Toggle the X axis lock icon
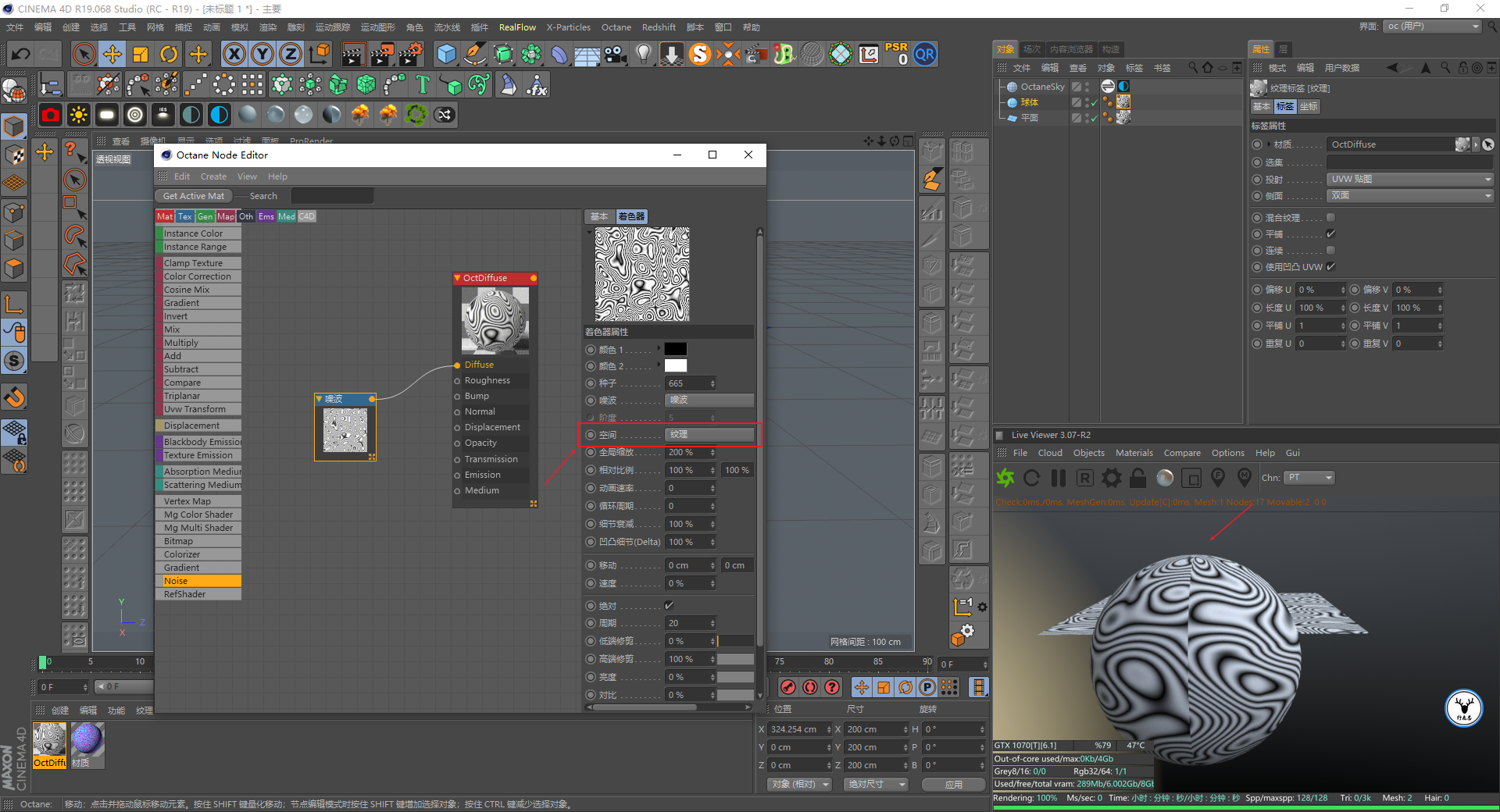The width and height of the screenshot is (1500, 812). click(234, 54)
